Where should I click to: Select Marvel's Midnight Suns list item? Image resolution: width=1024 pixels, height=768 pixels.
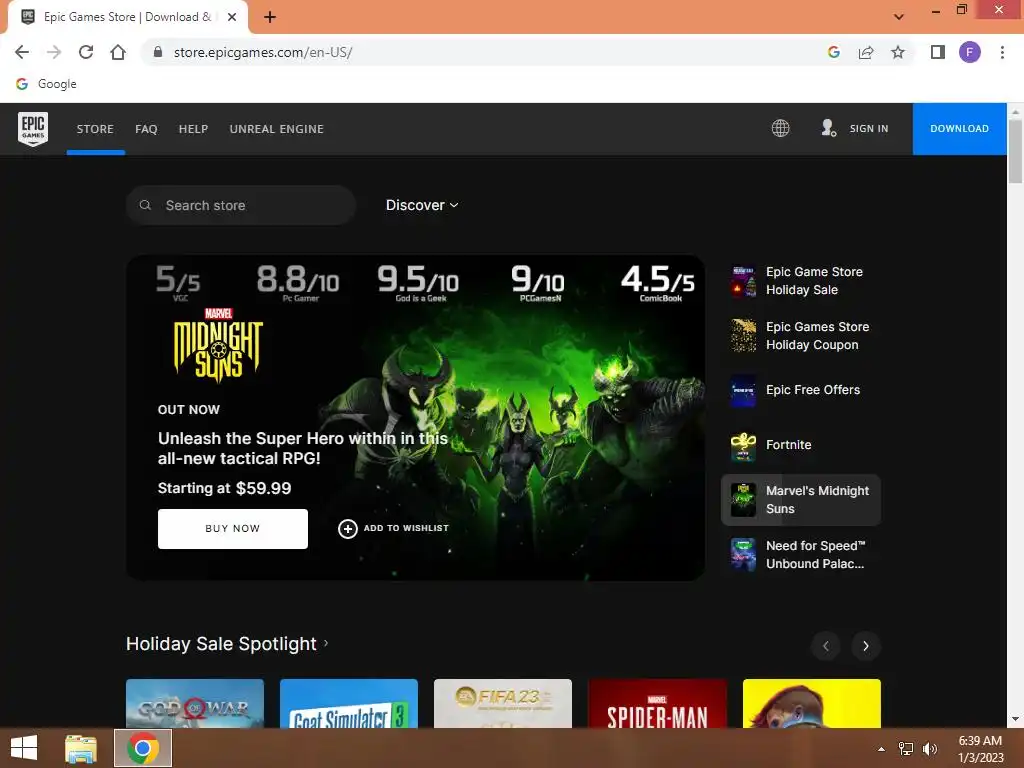(x=801, y=500)
